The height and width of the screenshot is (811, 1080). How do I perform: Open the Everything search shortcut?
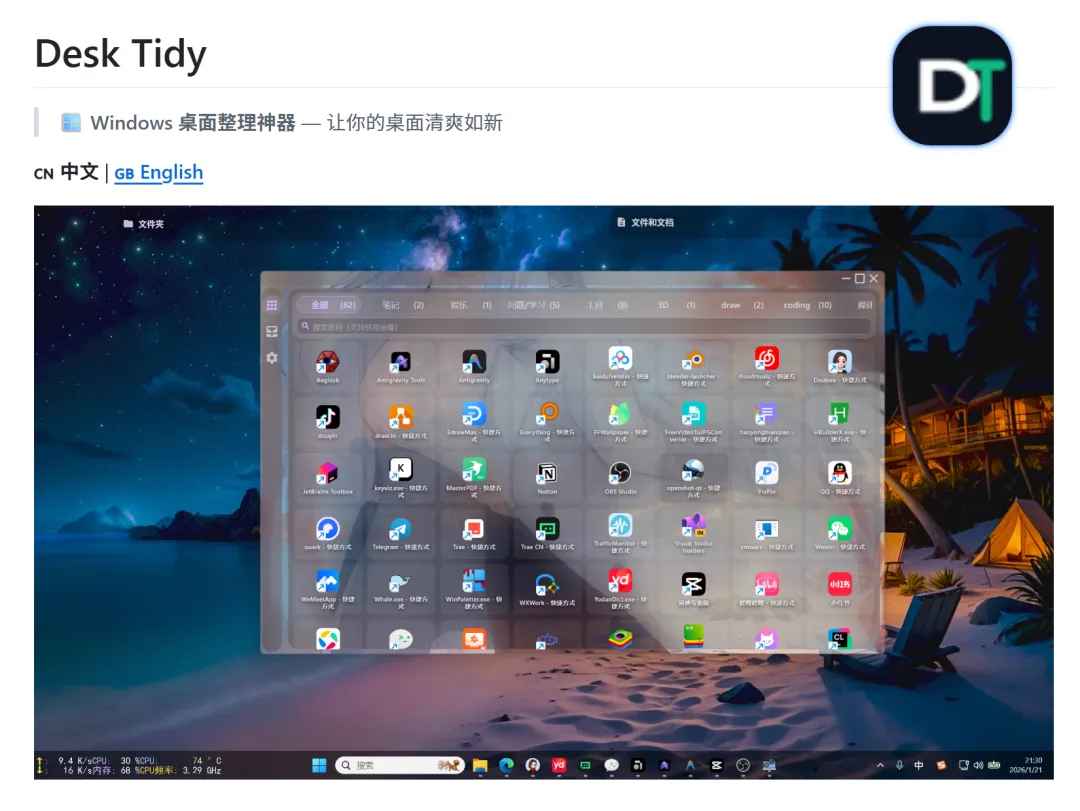(548, 415)
